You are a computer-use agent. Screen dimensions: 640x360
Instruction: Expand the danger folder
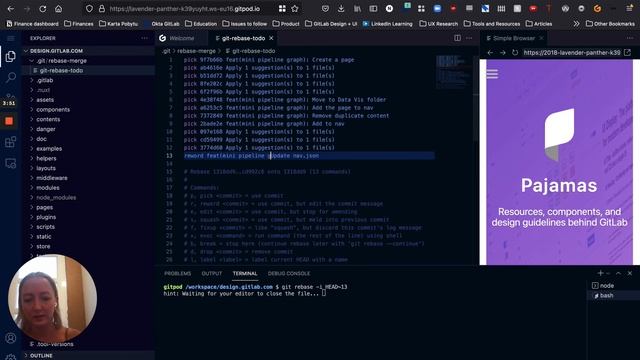pyautogui.click(x=45, y=129)
